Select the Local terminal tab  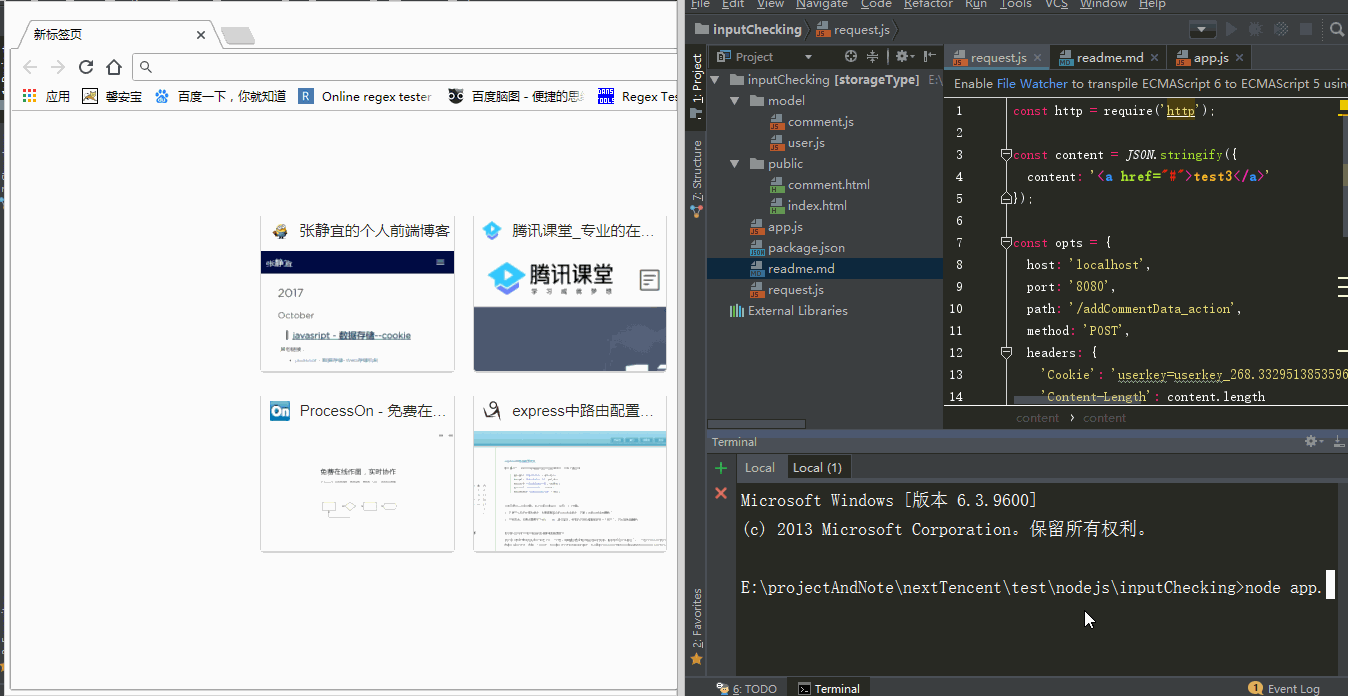point(760,468)
